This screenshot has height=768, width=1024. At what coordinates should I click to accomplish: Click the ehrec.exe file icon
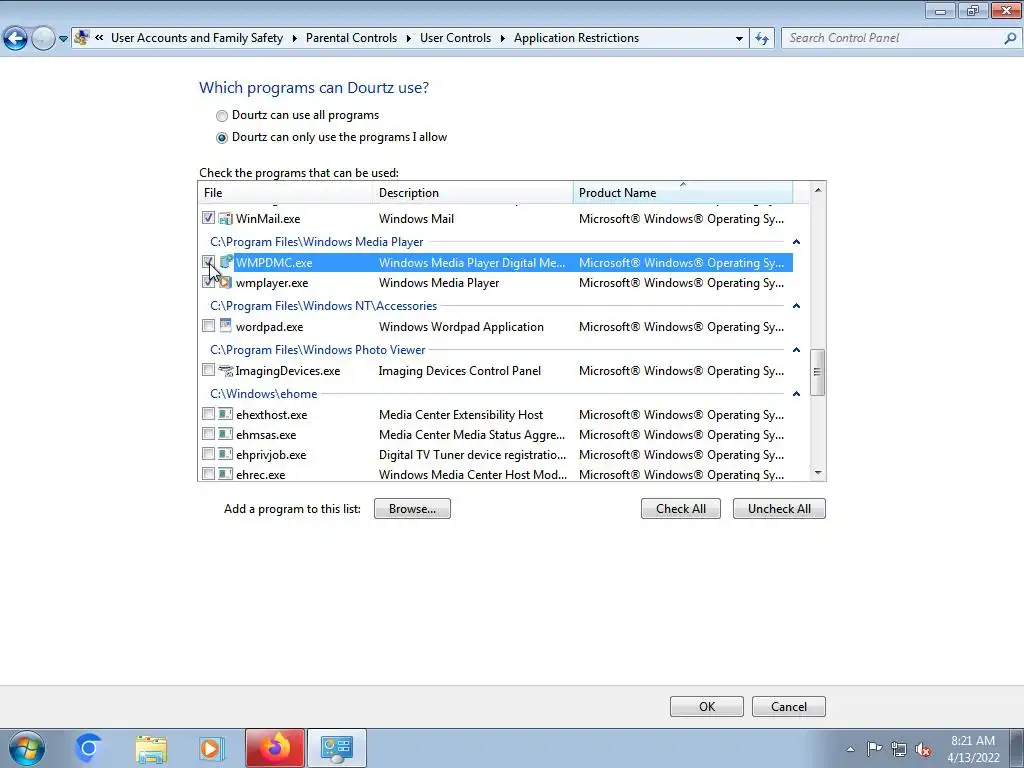click(x=225, y=474)
